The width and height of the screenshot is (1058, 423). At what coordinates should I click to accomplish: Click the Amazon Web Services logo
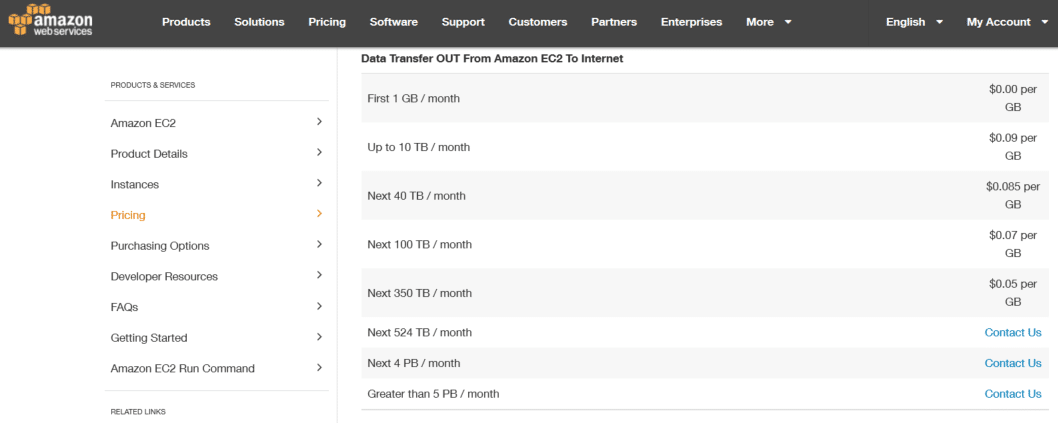click(x=51, y=21)
